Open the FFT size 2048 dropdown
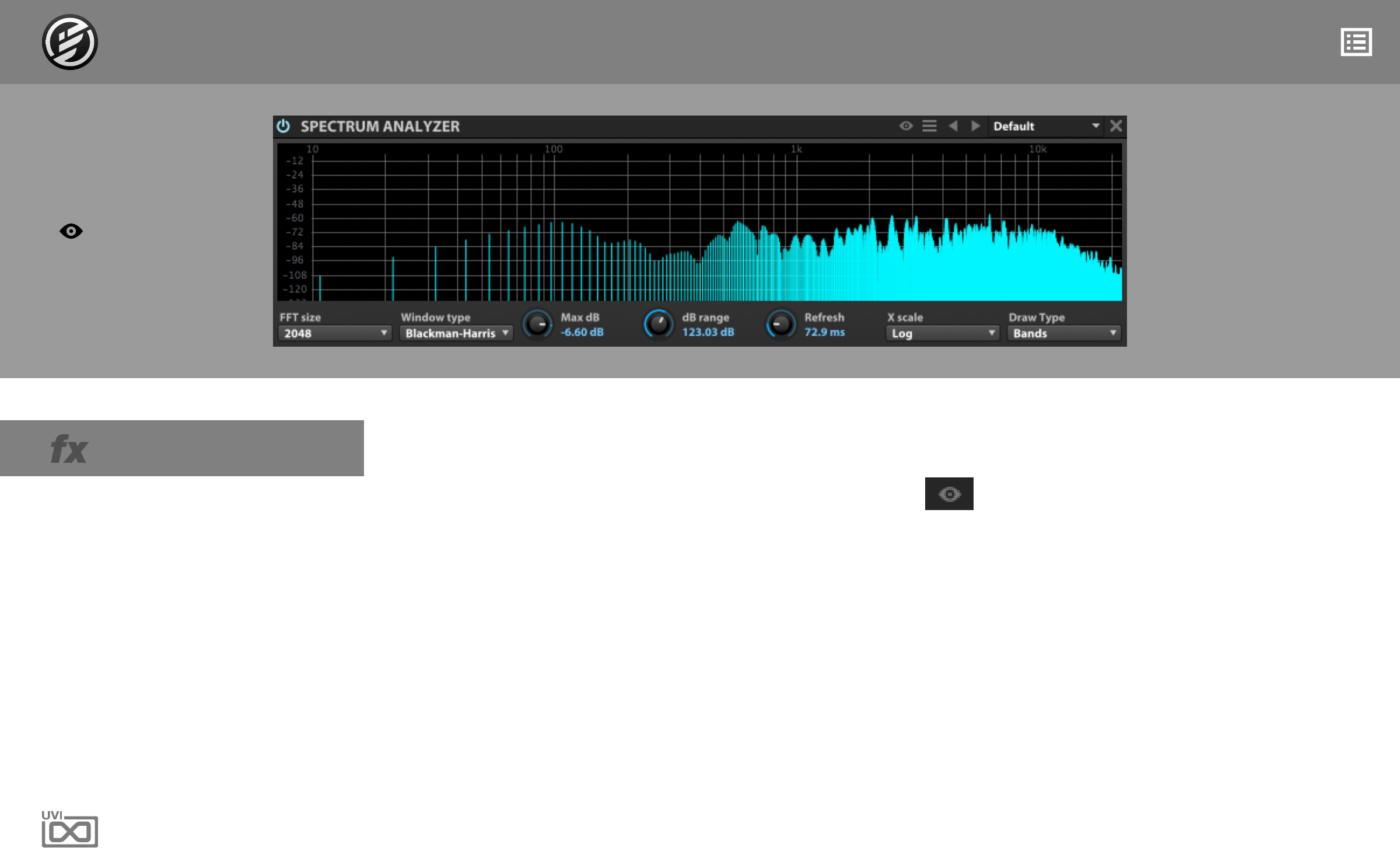The width and height of the screenshot is (1400, 848). 335,333
